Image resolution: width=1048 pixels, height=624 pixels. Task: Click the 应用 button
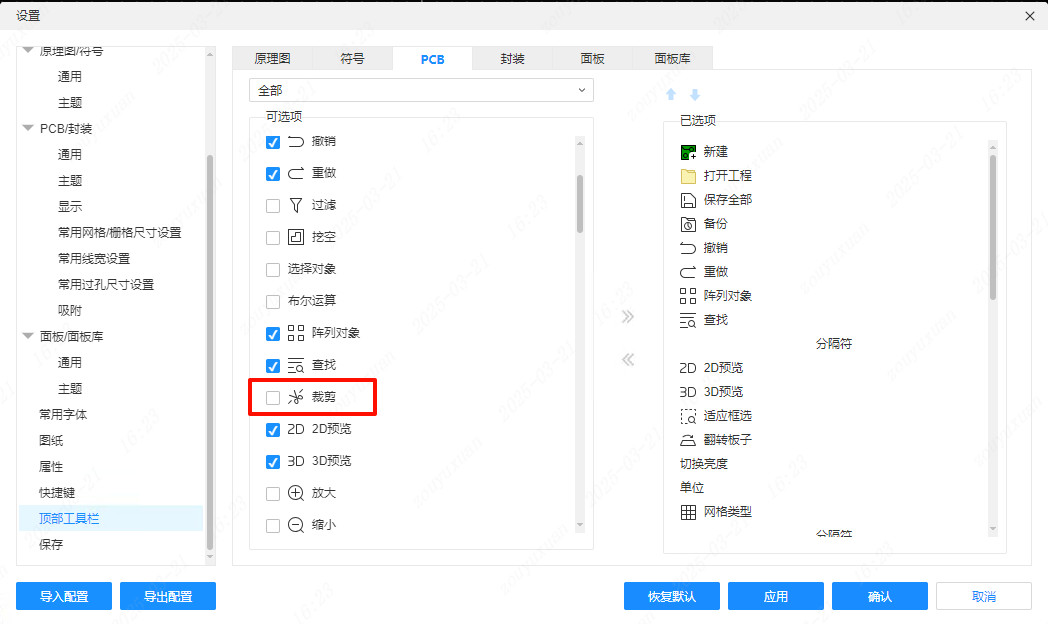pos(775,595)
